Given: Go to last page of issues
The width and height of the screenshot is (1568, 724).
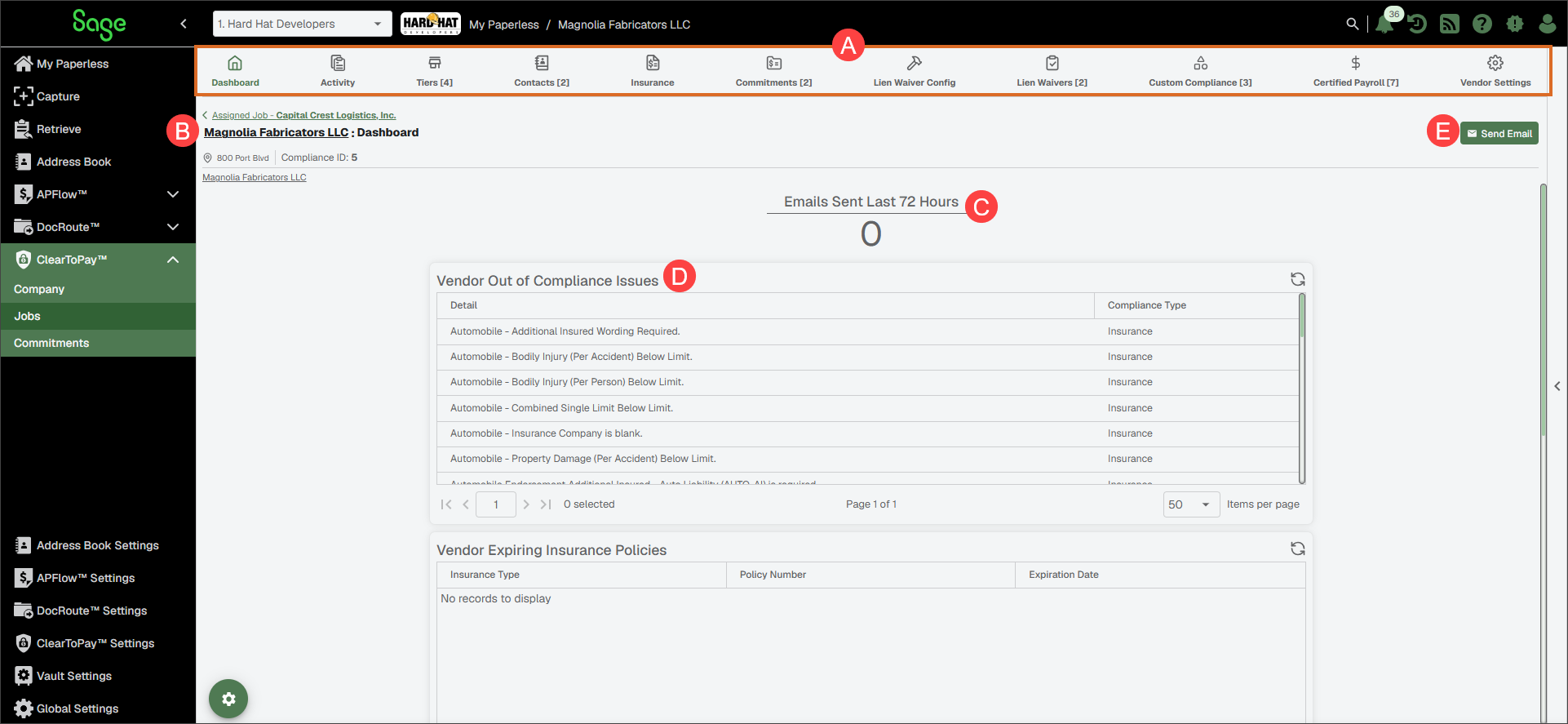Looking at the screenshot, I should click(x=546, y=504).
